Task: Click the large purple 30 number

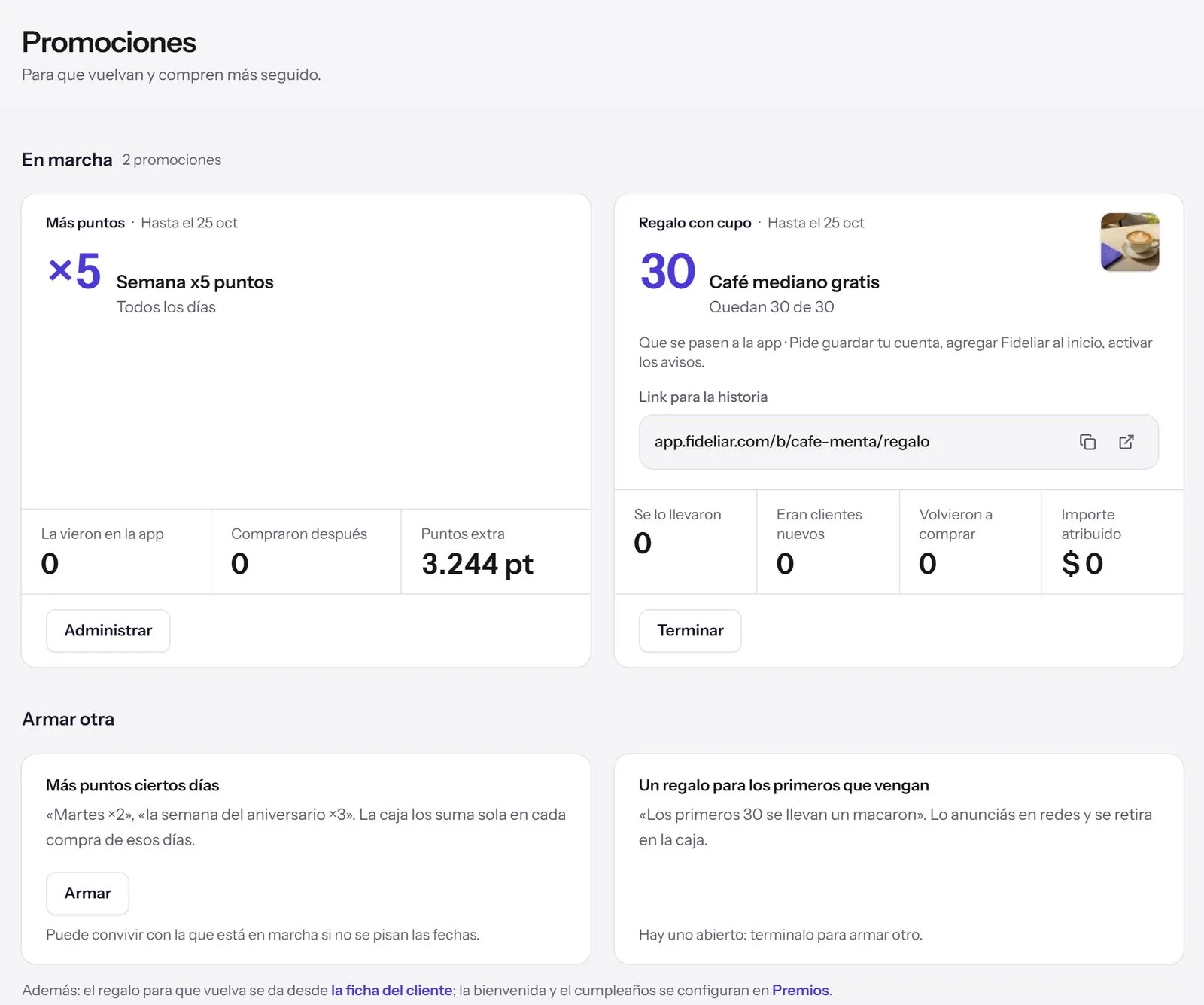Action: (667, 271)
